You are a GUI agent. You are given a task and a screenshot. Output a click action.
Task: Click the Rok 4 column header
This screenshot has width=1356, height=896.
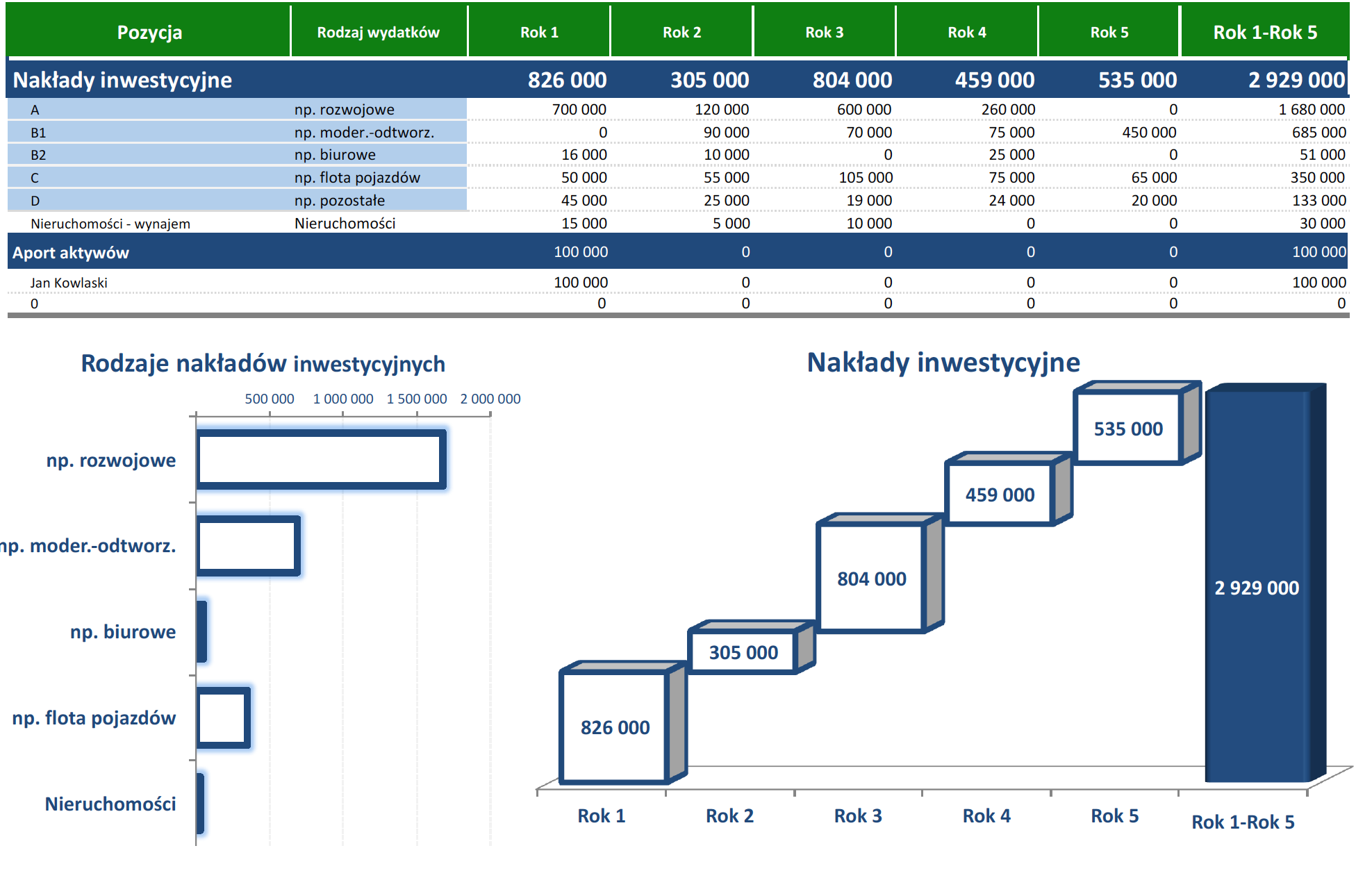pyautogui.click(x=966, y=32)
